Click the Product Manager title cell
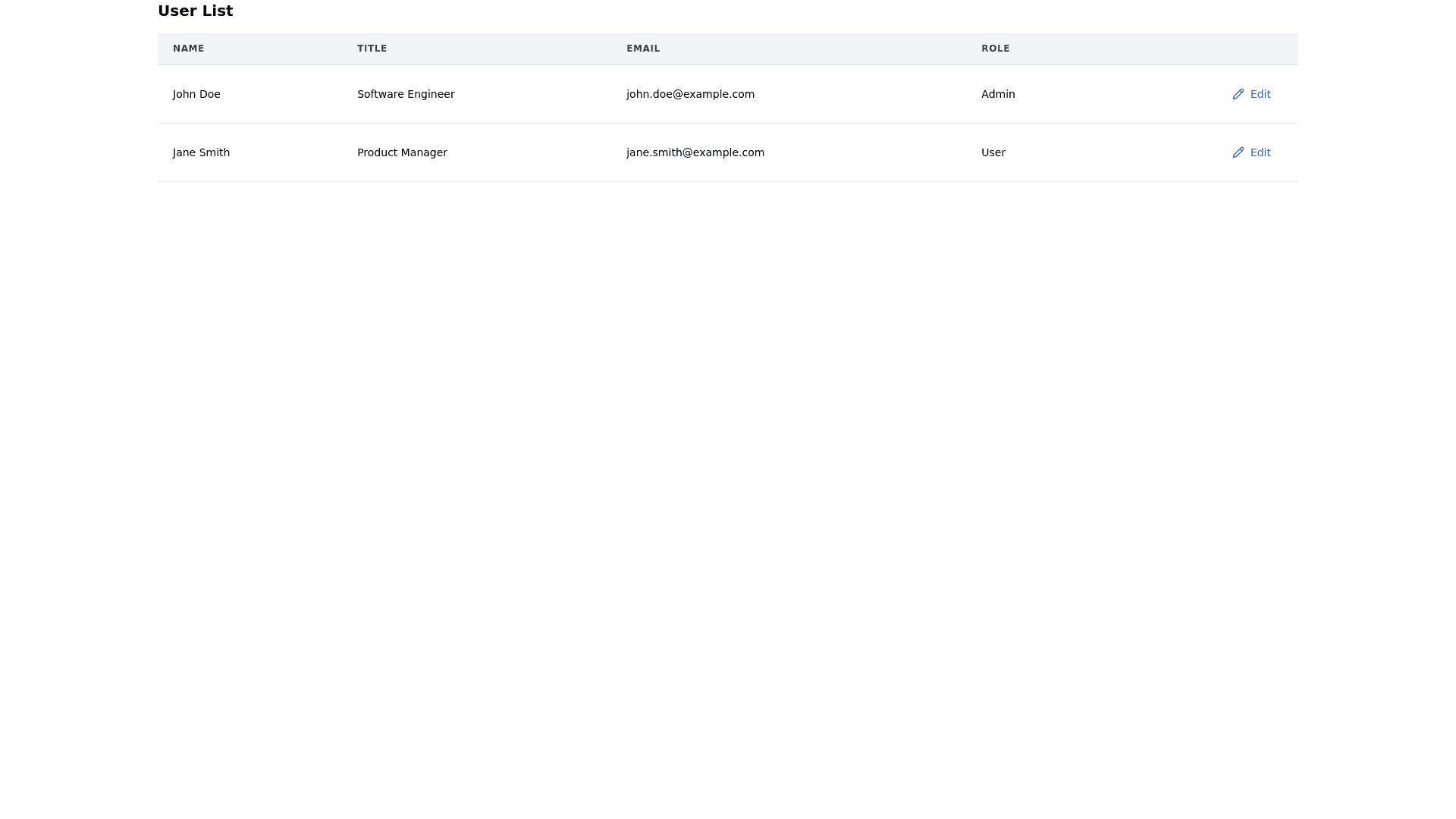This screenshot has height=819, width=1456. (402, 152)
